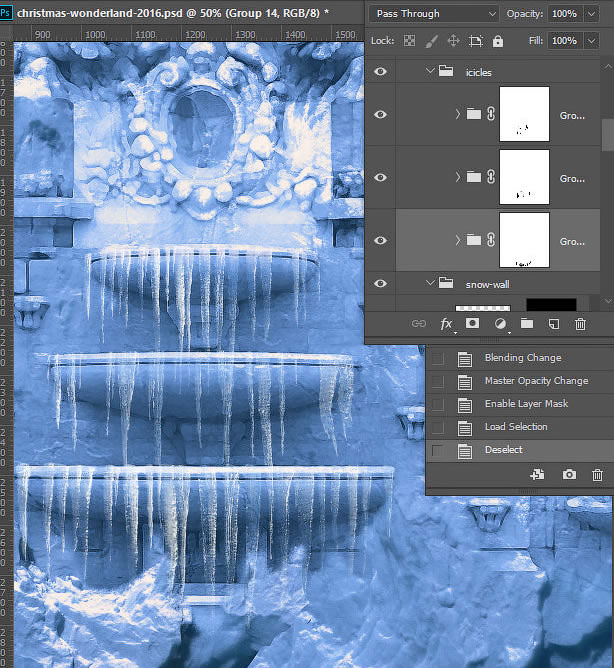This screenshot has width=614, height=668.
Task: Hide the icicles group with its eye icon
Action: click(380, 72)
